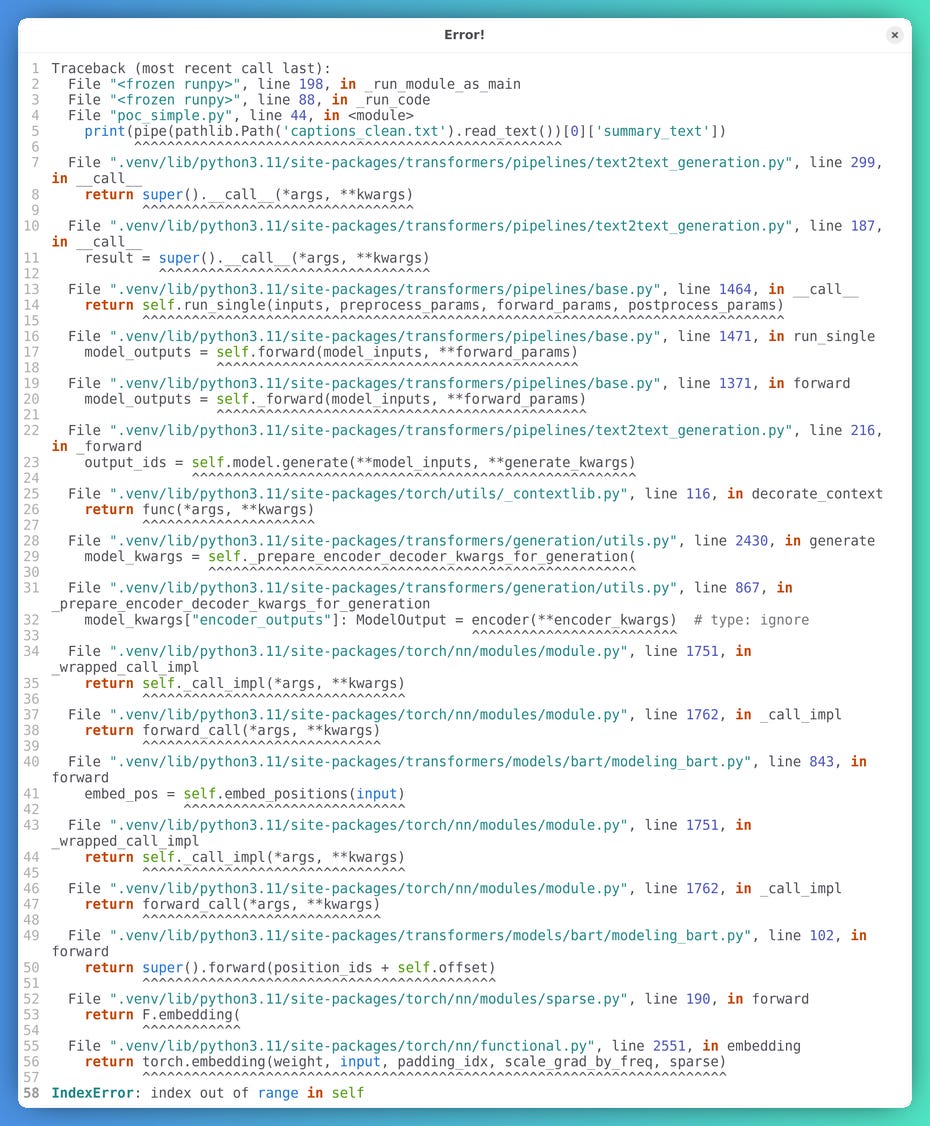This screenshot has height=1126, width=930.
Task: Click "return super().__call__(*args, **kwargs)" code
Action: click(x=248, y=195)
